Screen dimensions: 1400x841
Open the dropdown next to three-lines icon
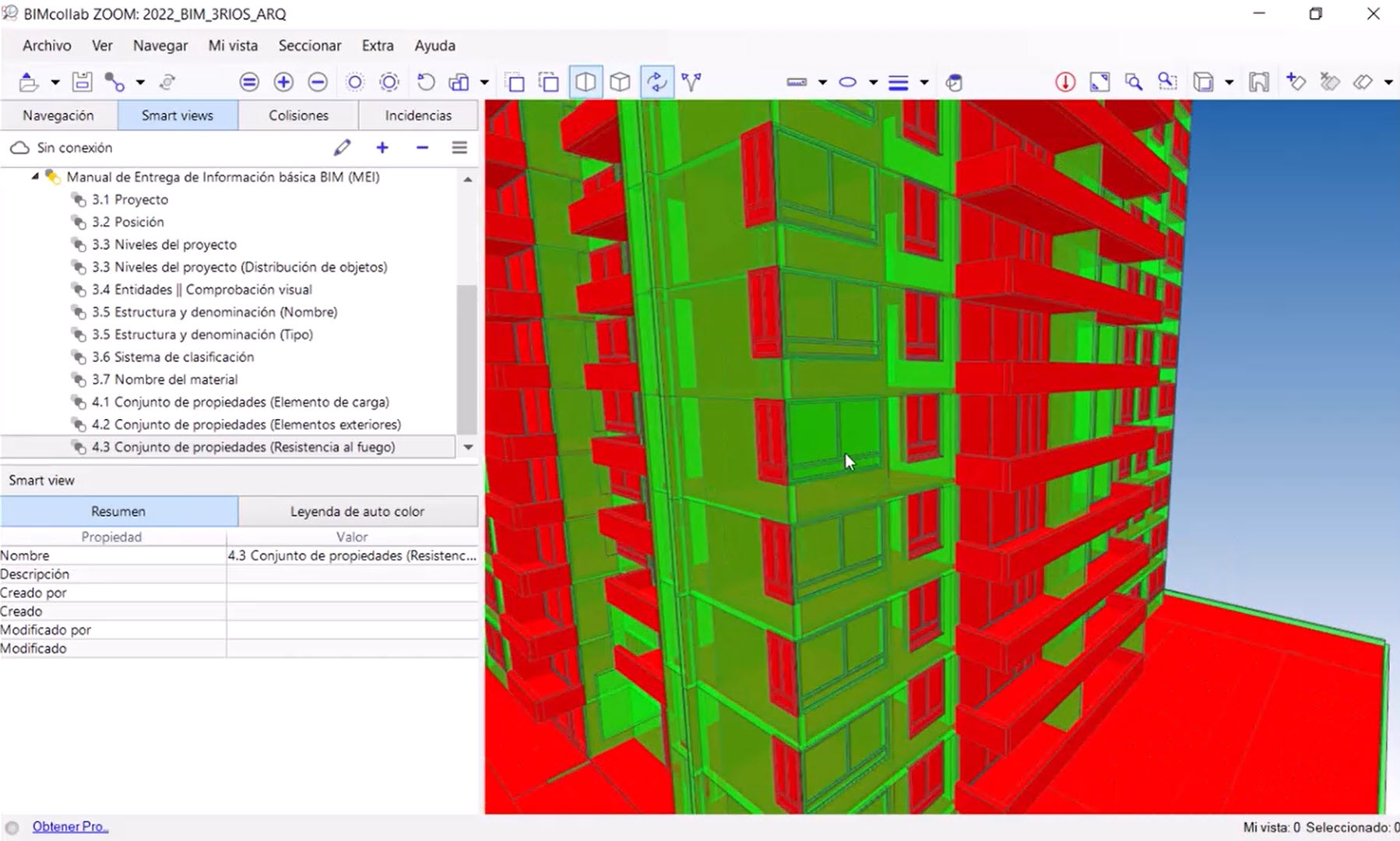[924, 82]
